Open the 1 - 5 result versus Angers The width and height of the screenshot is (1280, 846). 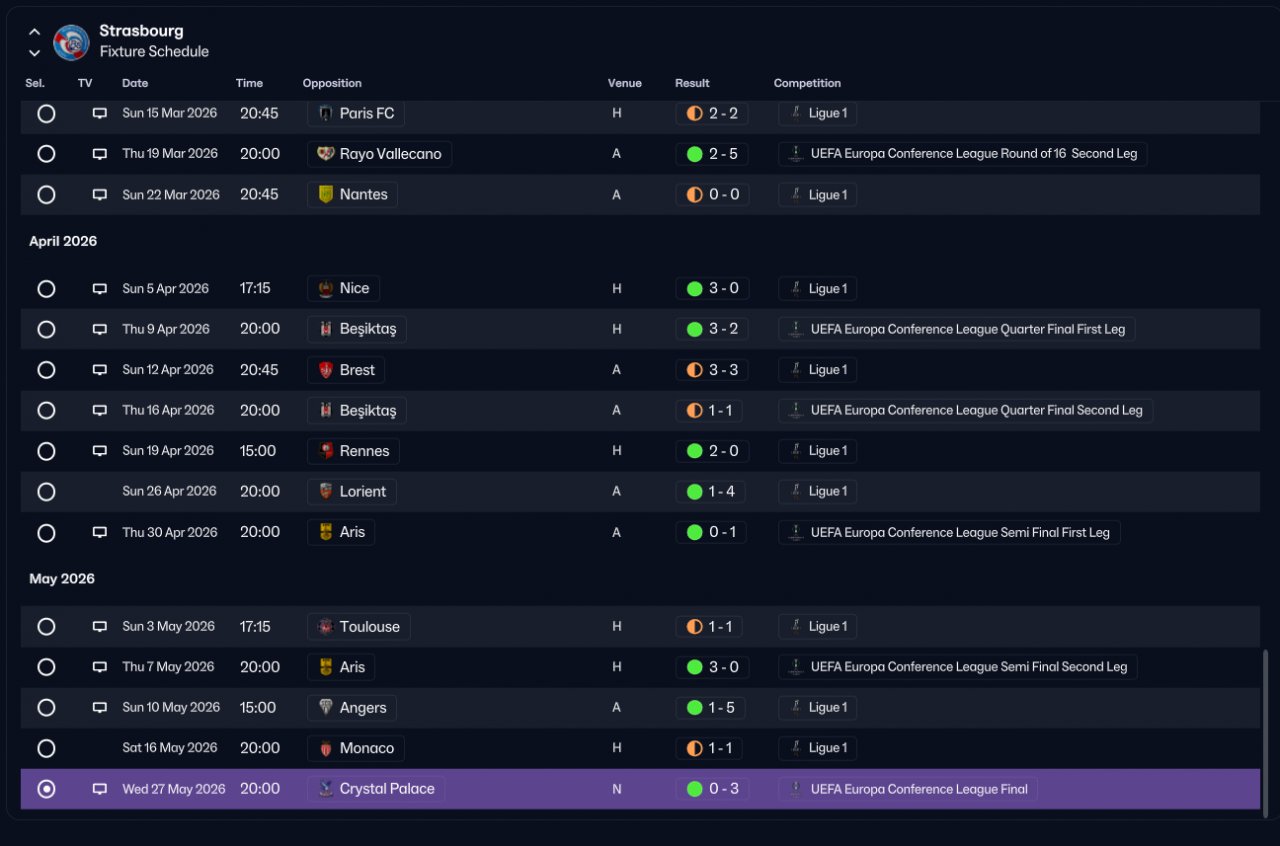[x=712, y=708]
